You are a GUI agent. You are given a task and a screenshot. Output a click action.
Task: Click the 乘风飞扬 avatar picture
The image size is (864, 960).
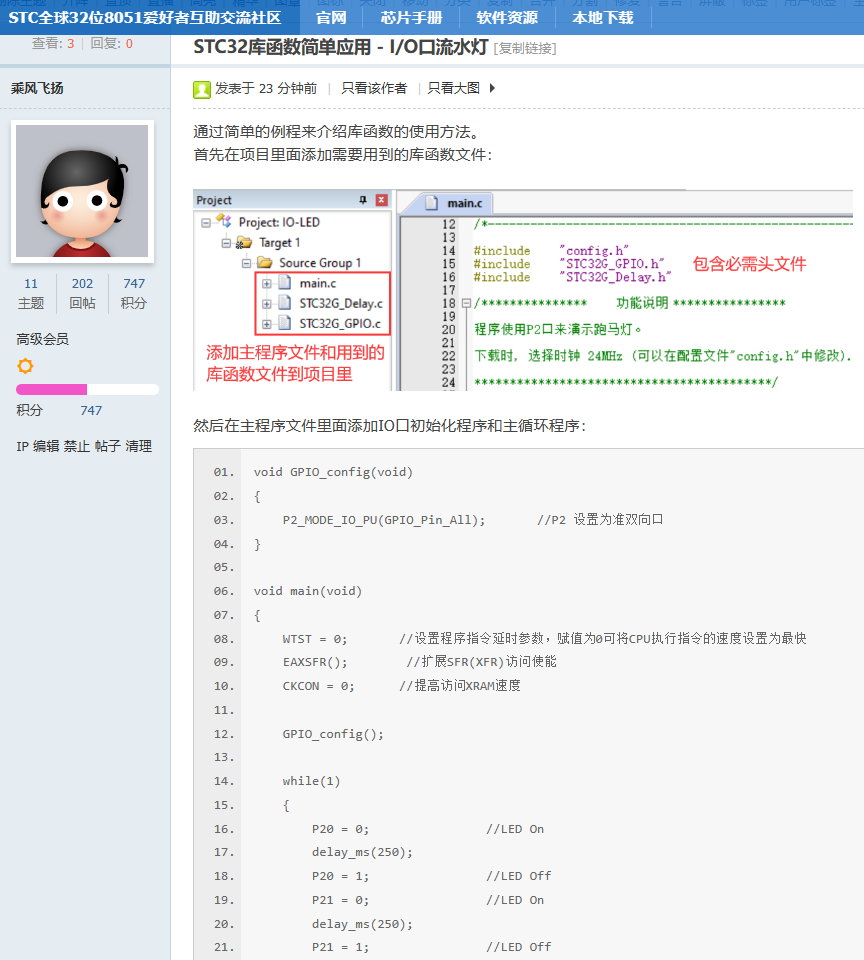click(82, 191)
